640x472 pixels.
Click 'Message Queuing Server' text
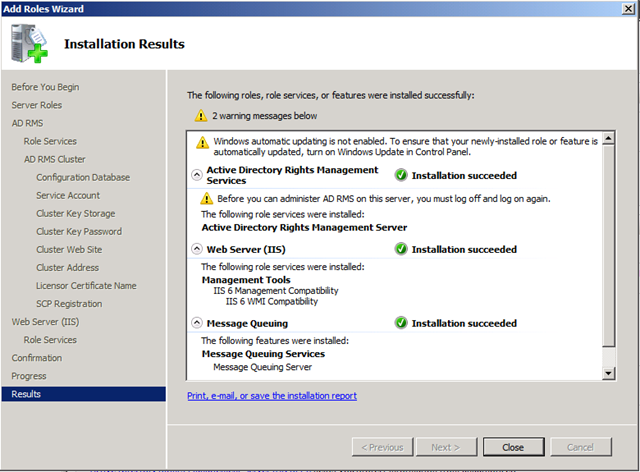pyautogui.click(x=262, y=367)
